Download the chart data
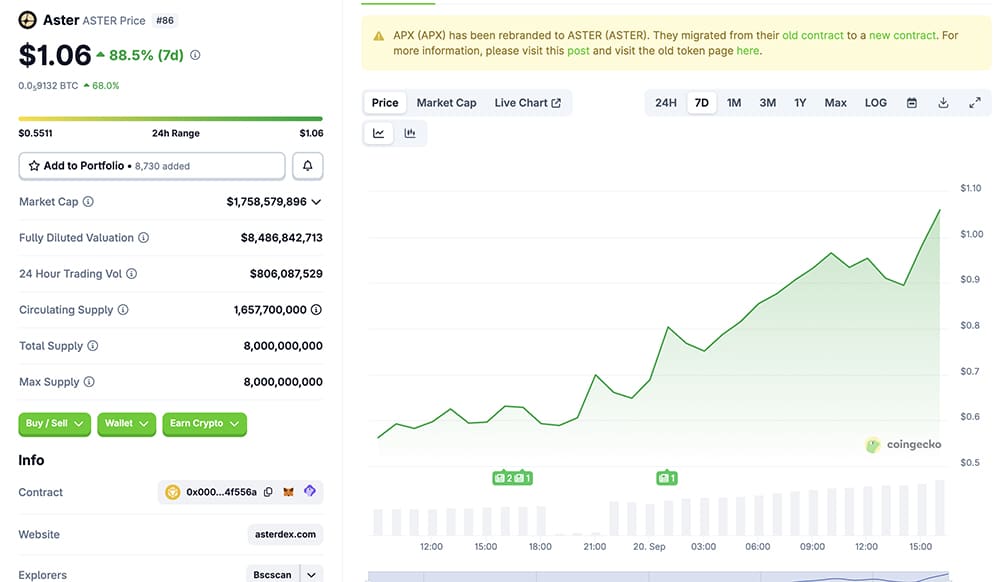 [943, 102]
